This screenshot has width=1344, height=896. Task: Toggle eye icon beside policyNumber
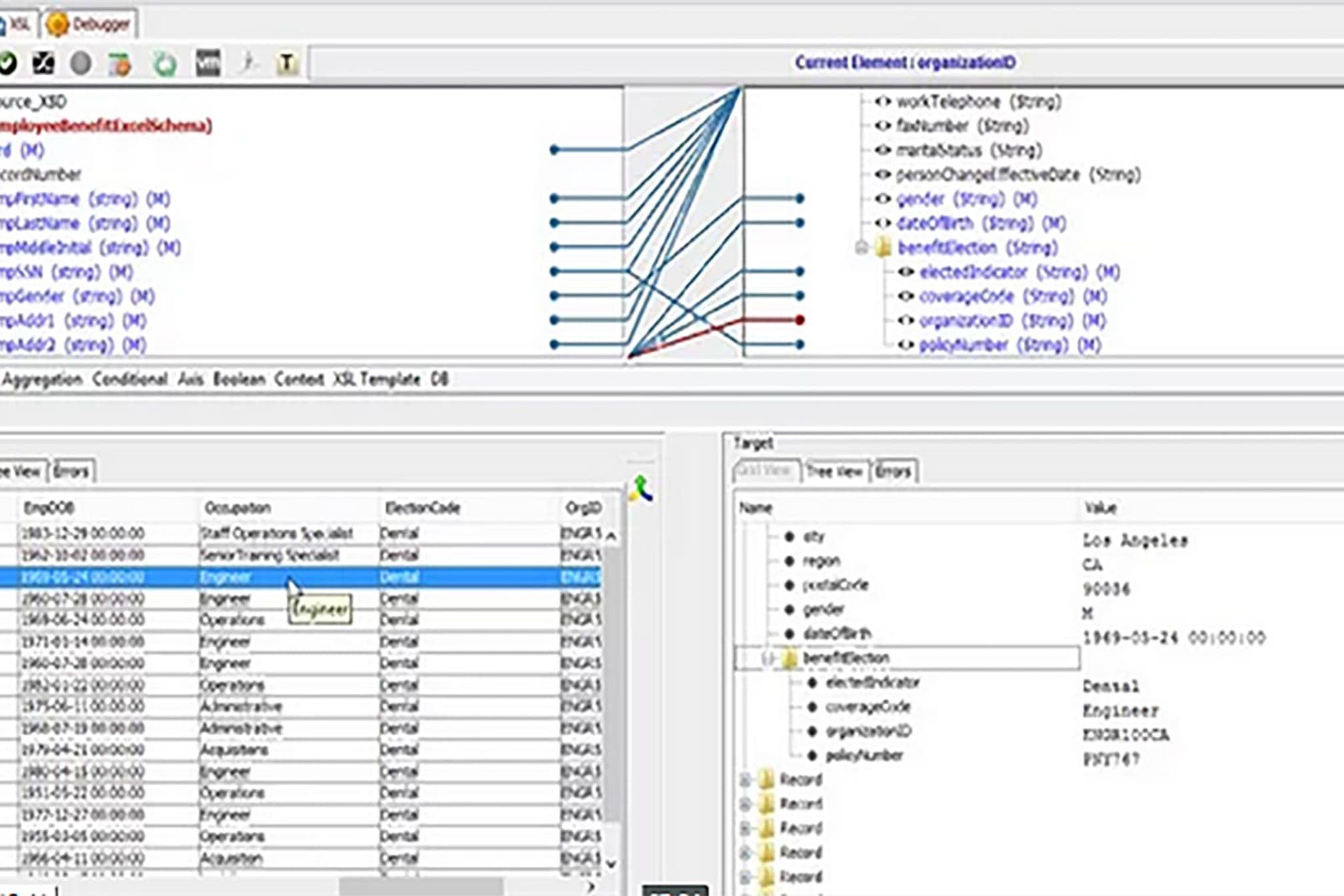click(x=905, y=345)
